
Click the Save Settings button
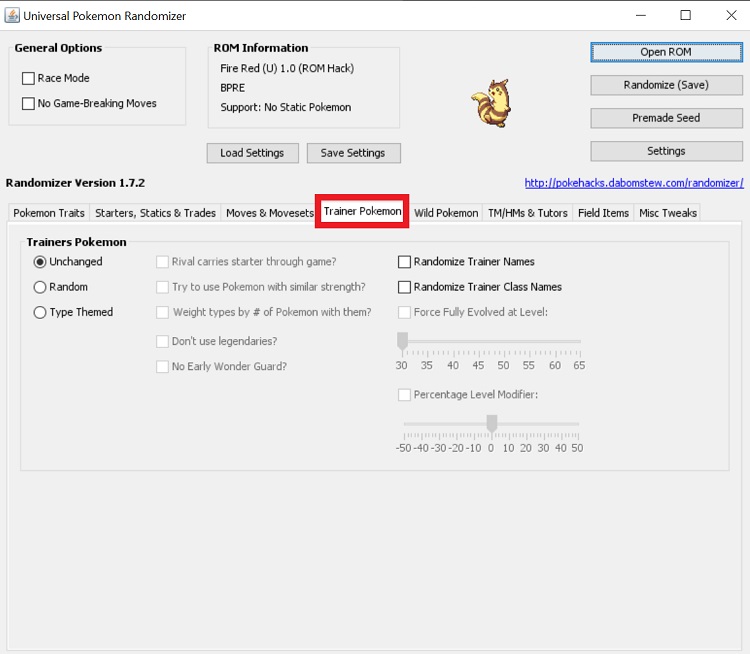coord(353,153)
